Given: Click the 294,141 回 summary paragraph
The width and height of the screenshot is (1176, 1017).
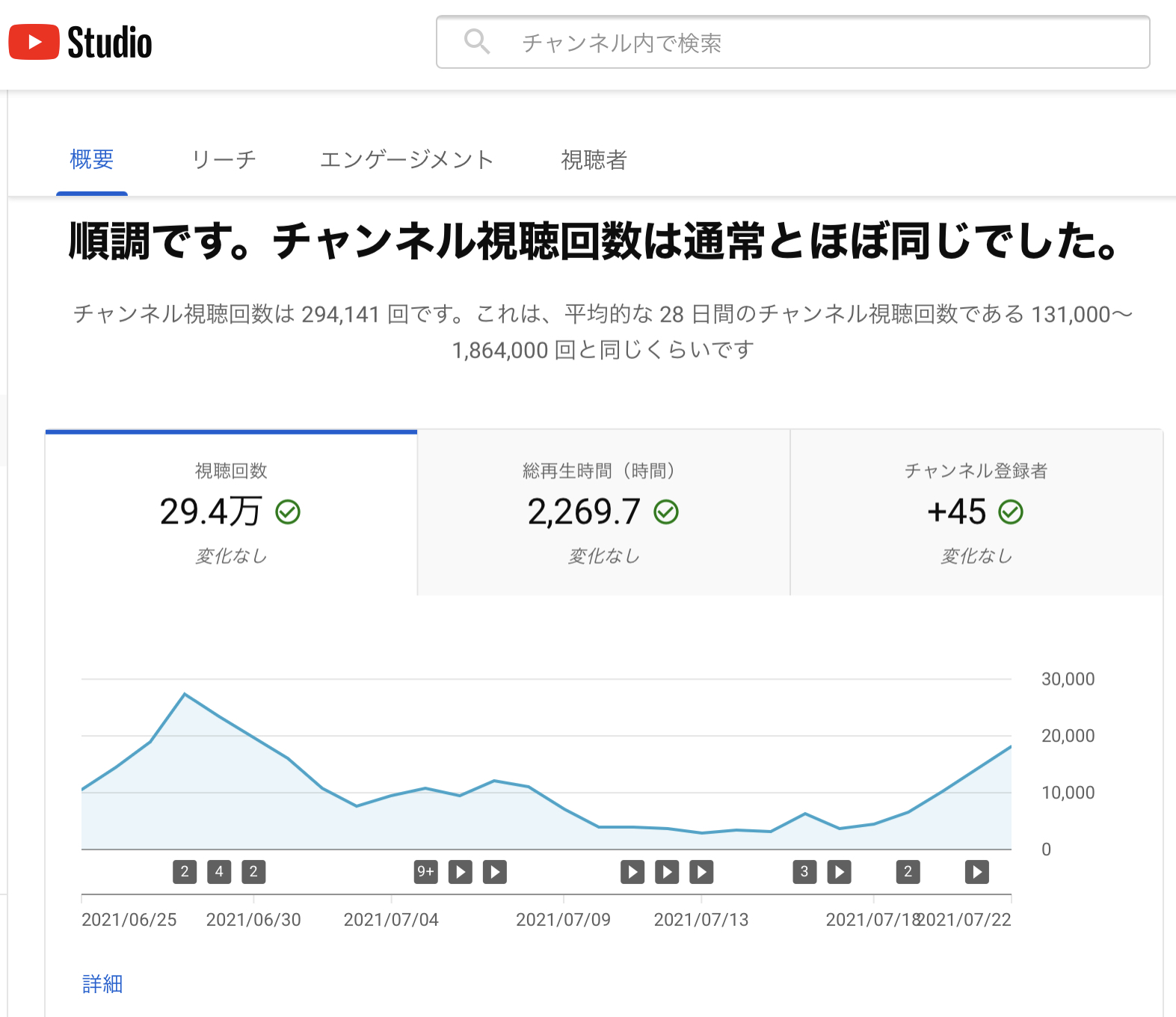Looking at the screenshot, I should [x=603, y=331].
